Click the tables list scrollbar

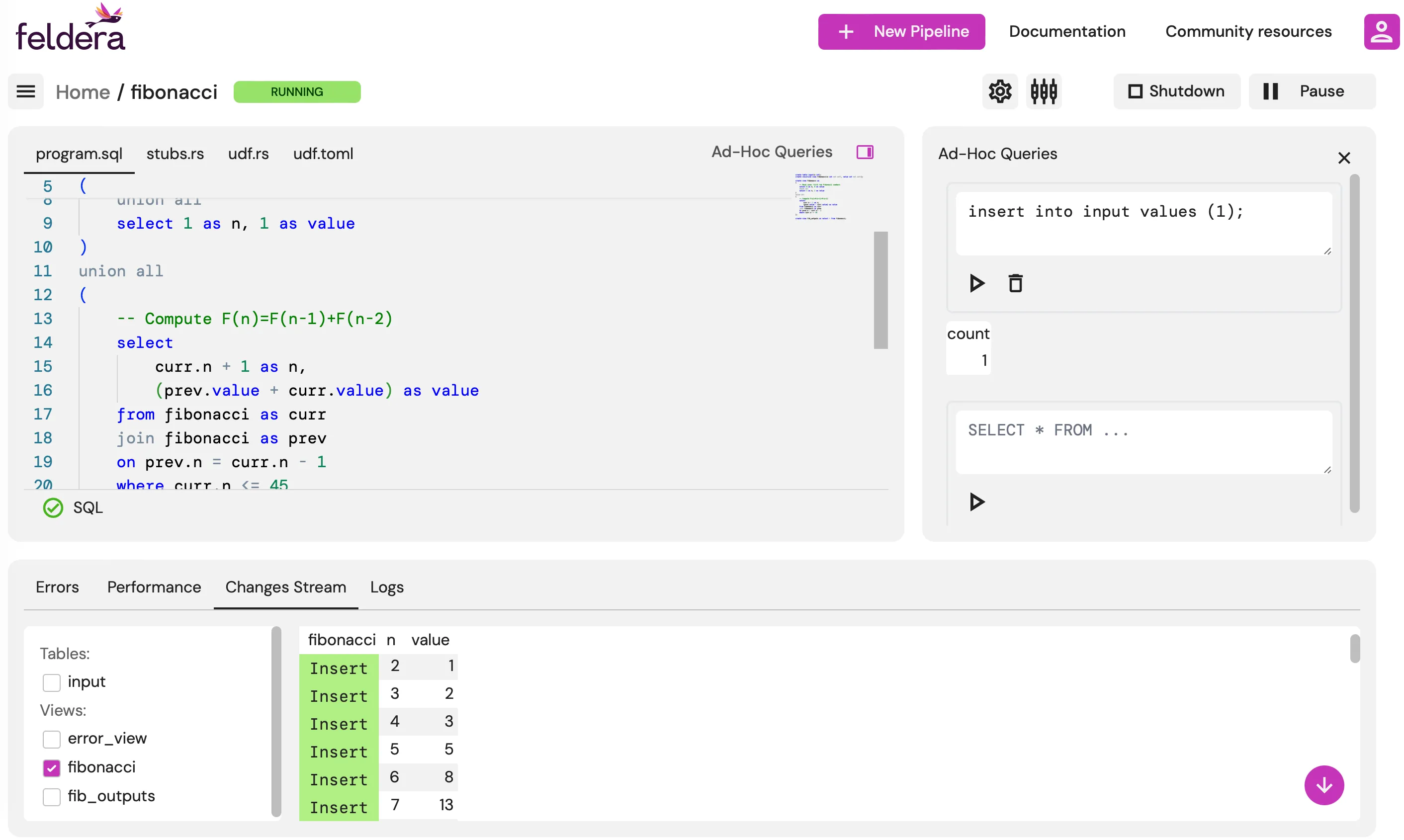tap(276, 722)
